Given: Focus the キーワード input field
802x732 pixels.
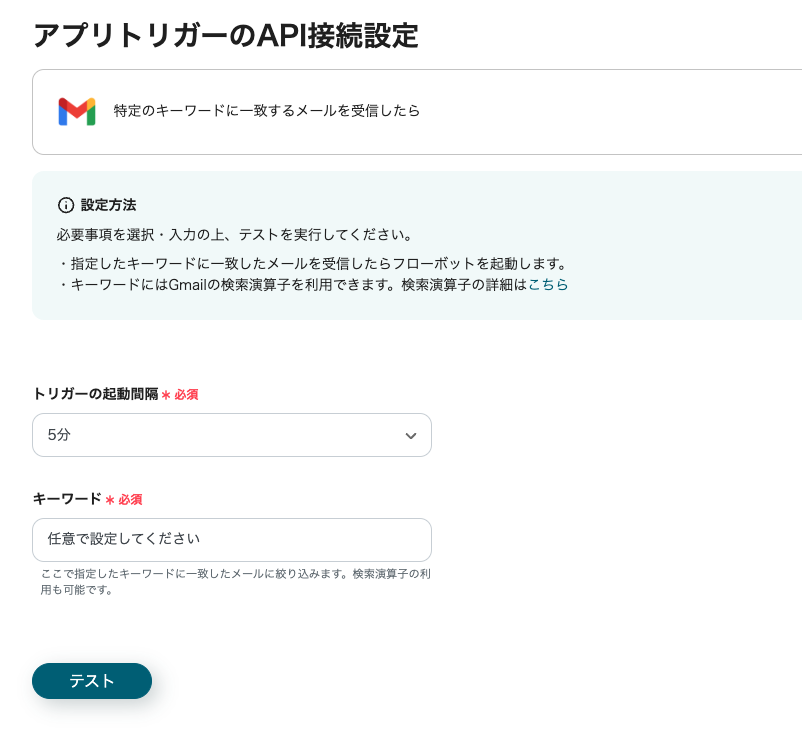Looking at the screenshot, I should click(x=232, y=539).
